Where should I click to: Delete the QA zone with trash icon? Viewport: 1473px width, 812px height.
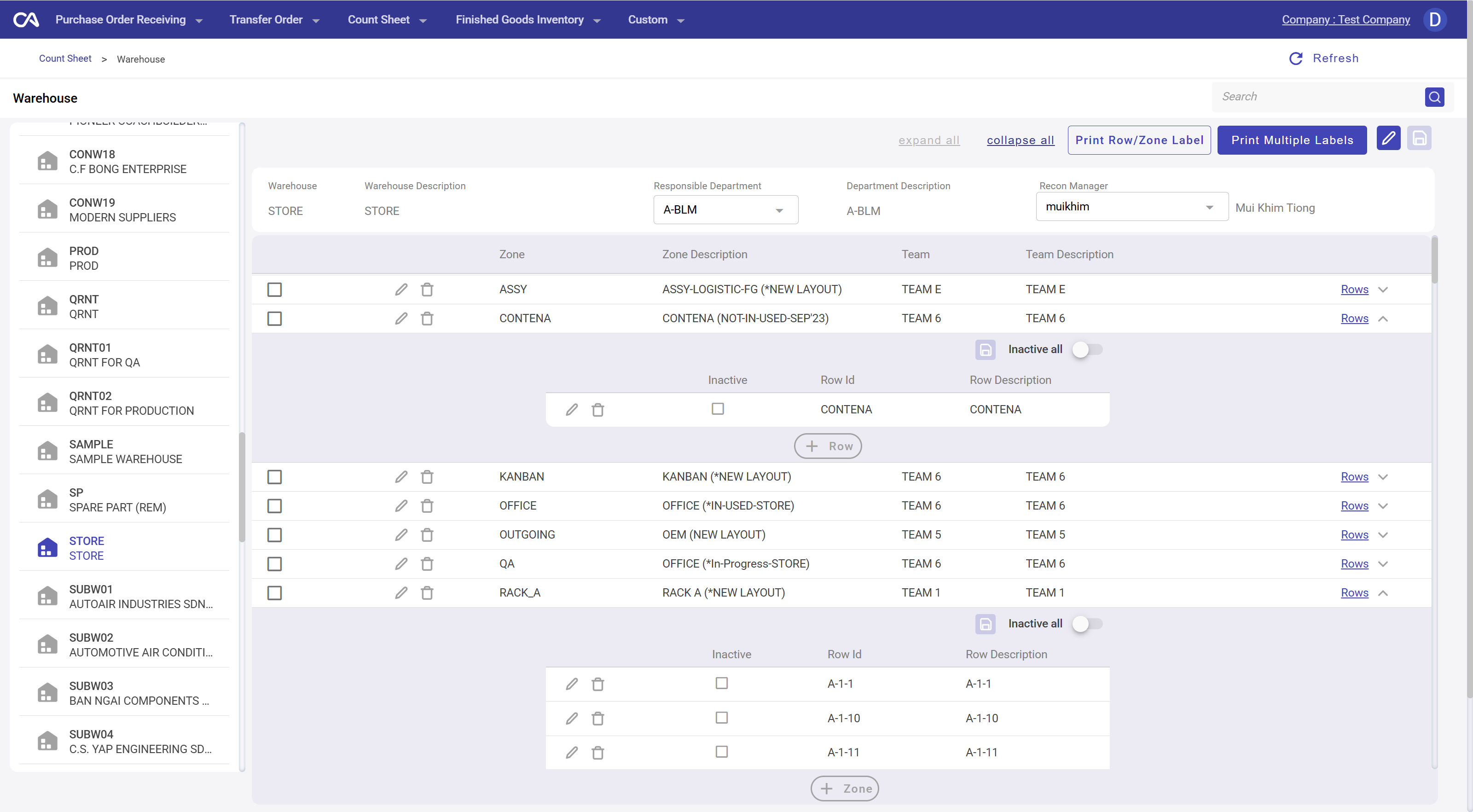click(427, 564)
